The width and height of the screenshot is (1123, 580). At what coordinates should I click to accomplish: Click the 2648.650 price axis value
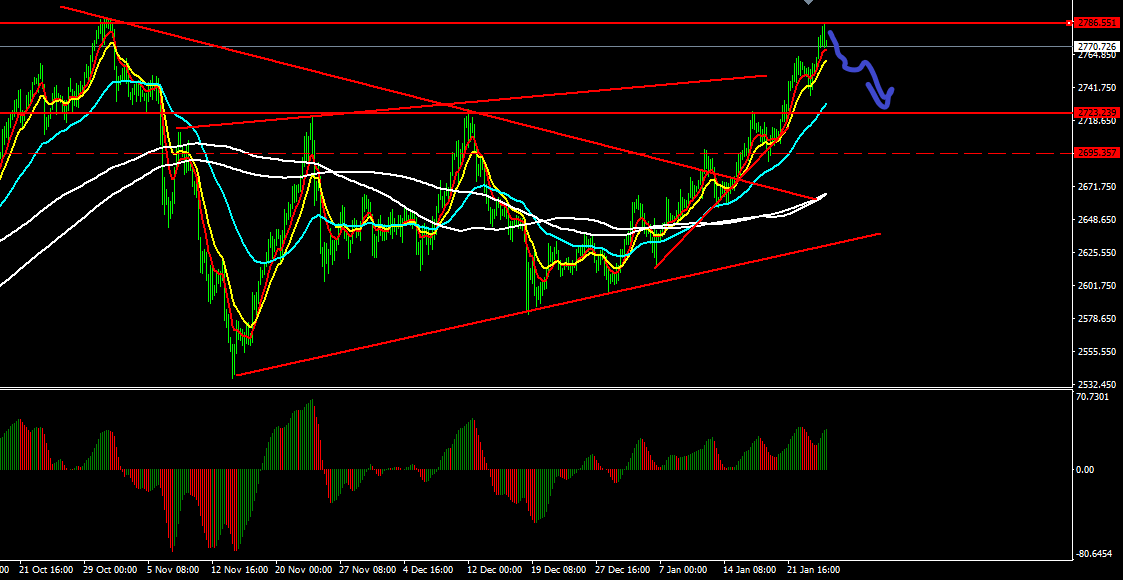click(1097, 219)
